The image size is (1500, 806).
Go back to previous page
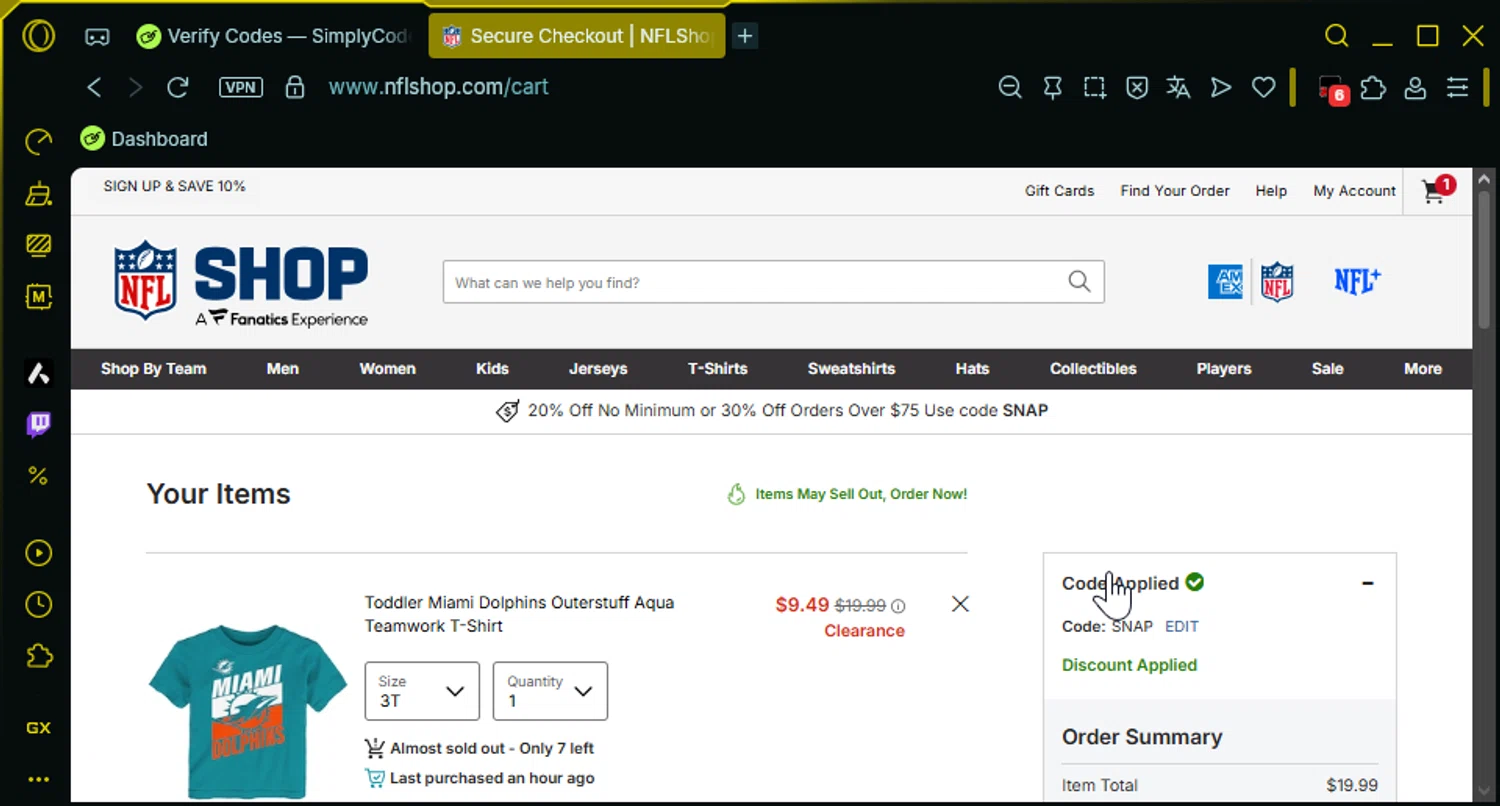click(x=95, y=87)
